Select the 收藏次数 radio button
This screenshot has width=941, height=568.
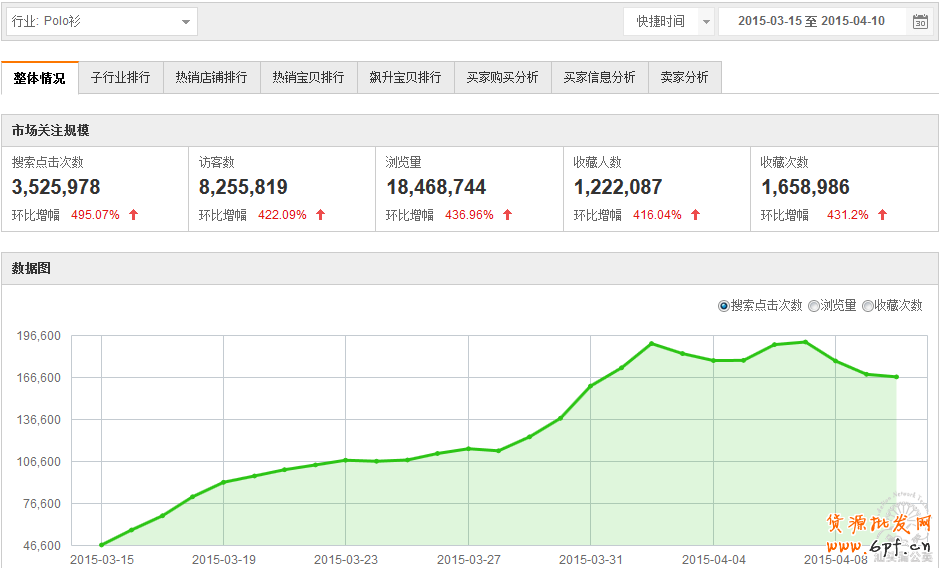coord(867,306)
